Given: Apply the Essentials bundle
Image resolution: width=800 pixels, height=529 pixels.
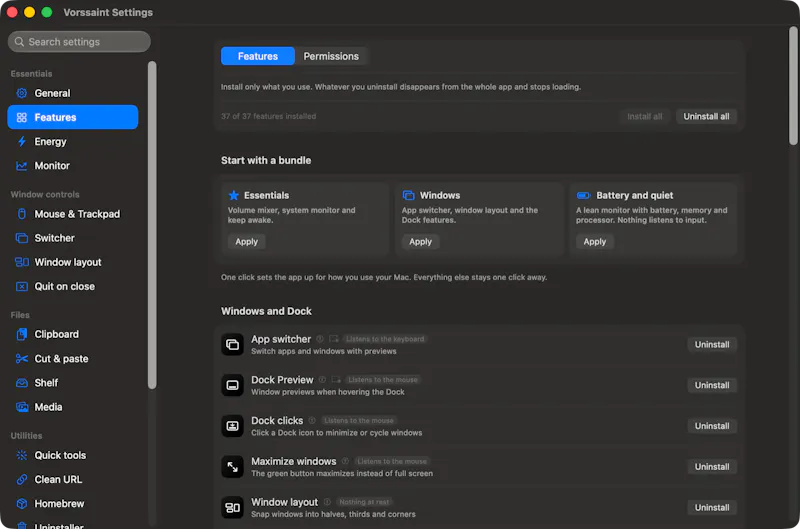Looking at the screenshot, I should point(246,242).
